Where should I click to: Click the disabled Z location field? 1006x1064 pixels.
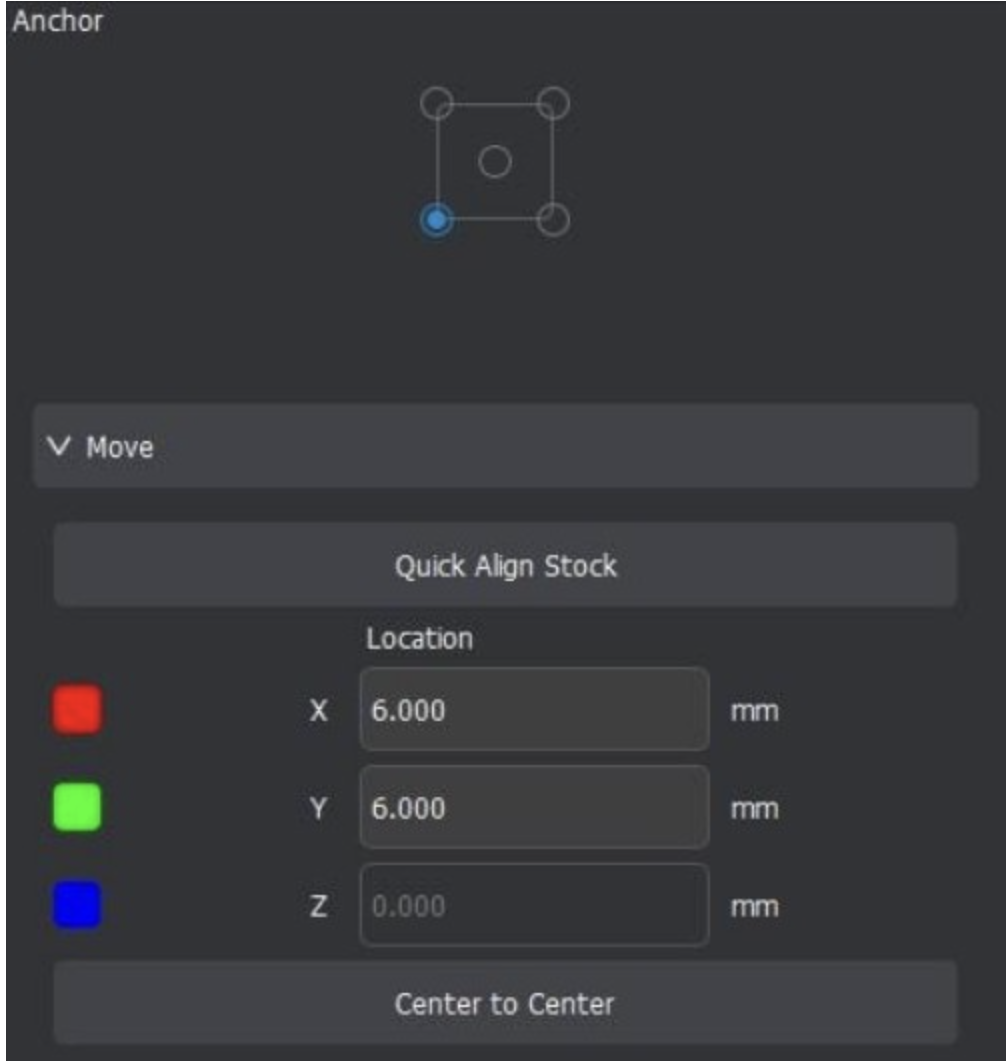tap(535, 905)
